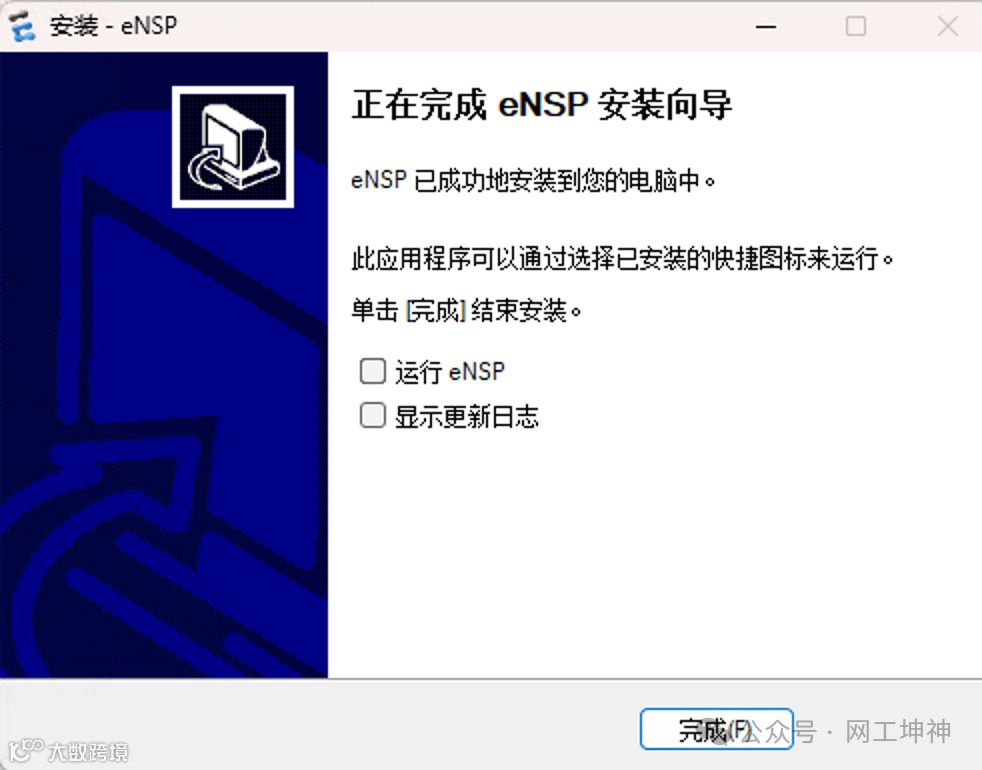982x770 pixels.
Task: Click the eNSP icon in title bar
Action: 22,26
